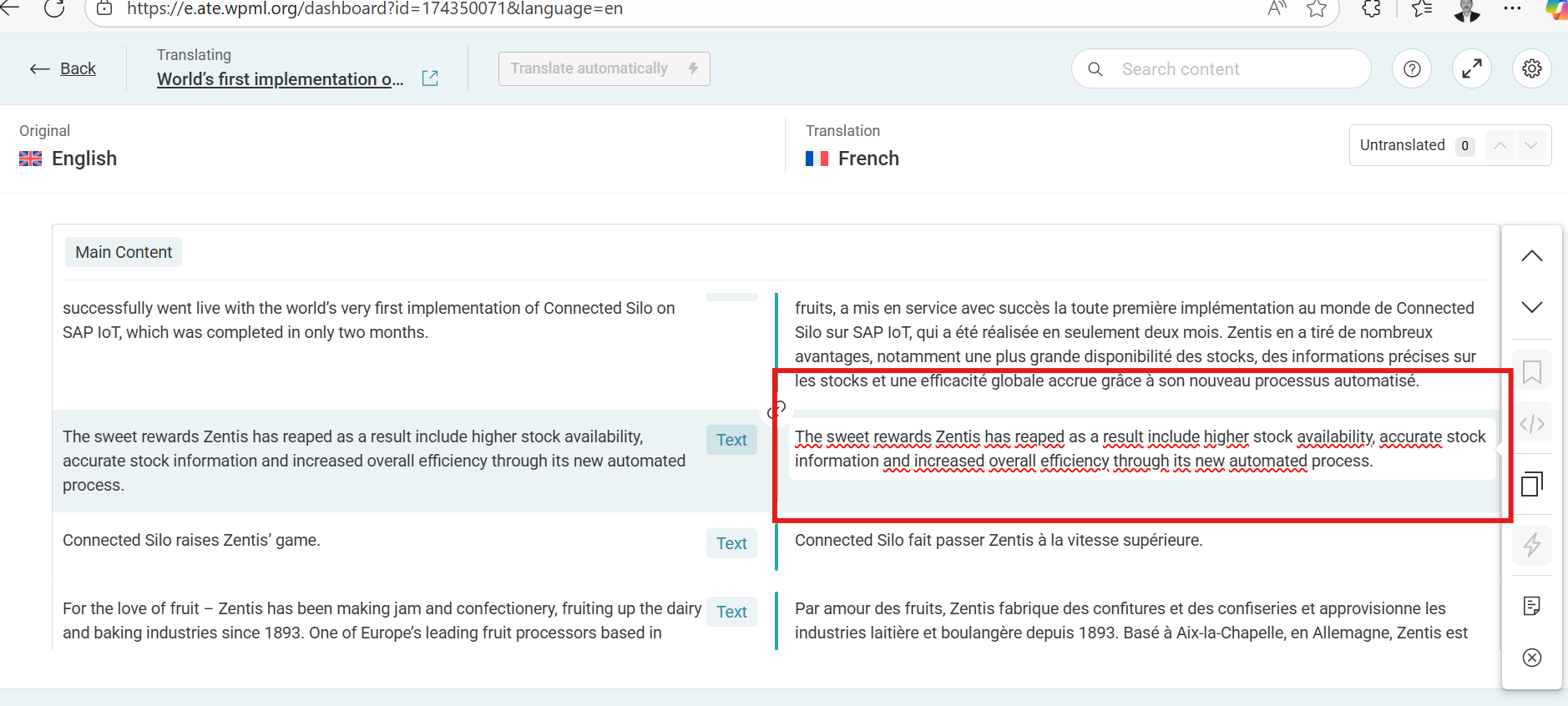Image resolution: width=1568 pixels, height=706 pixels.
Task: Open the HTML code markers icon
Action: click(x=1532, y=424)
